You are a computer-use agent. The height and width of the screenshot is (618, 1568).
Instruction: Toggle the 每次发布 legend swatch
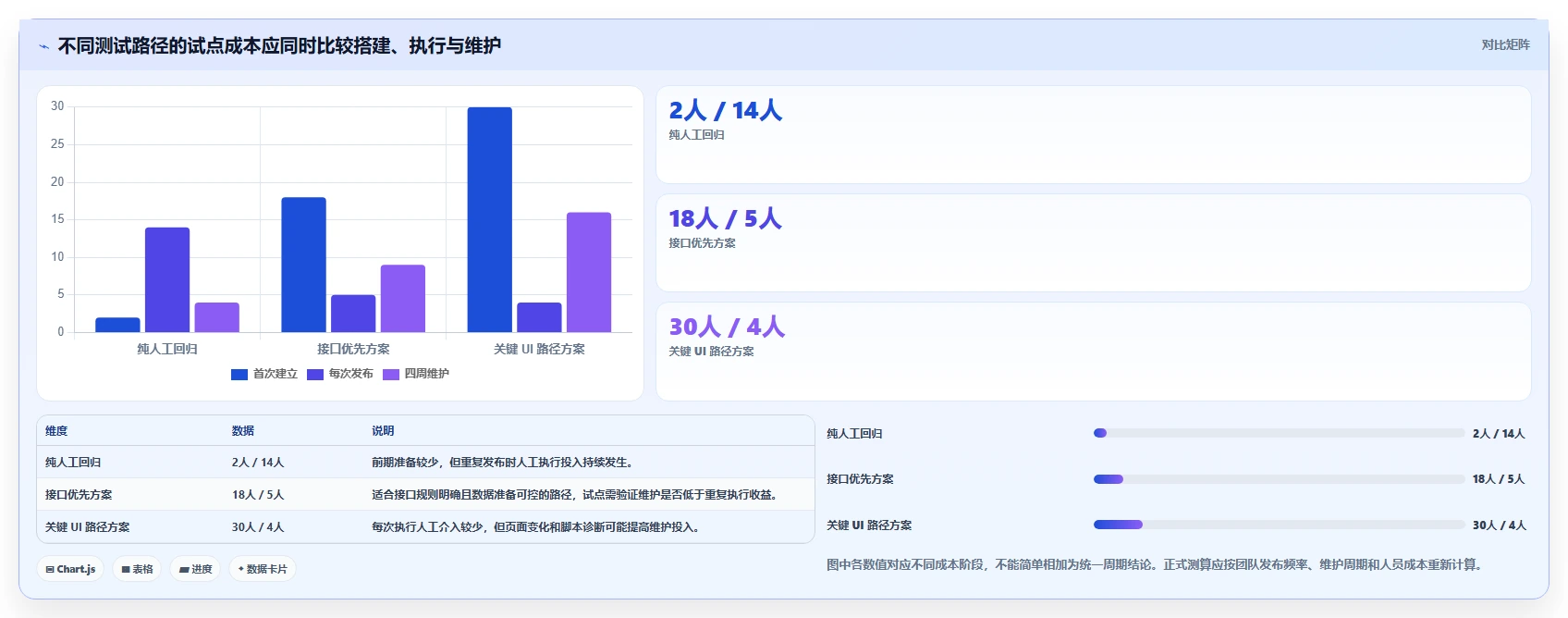(x=315, y=375)
